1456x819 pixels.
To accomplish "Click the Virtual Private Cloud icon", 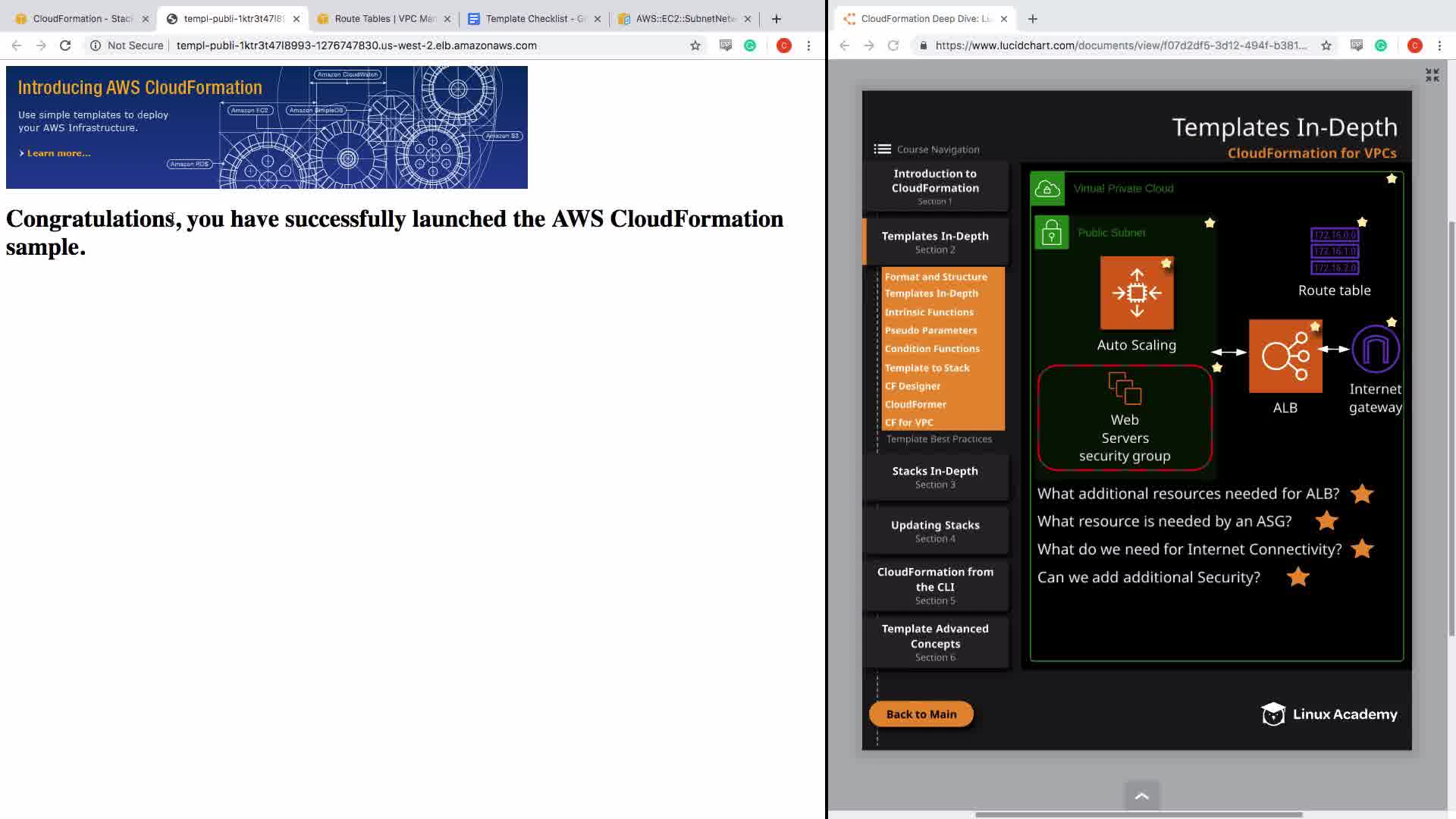I will (x=1047, y=189).
